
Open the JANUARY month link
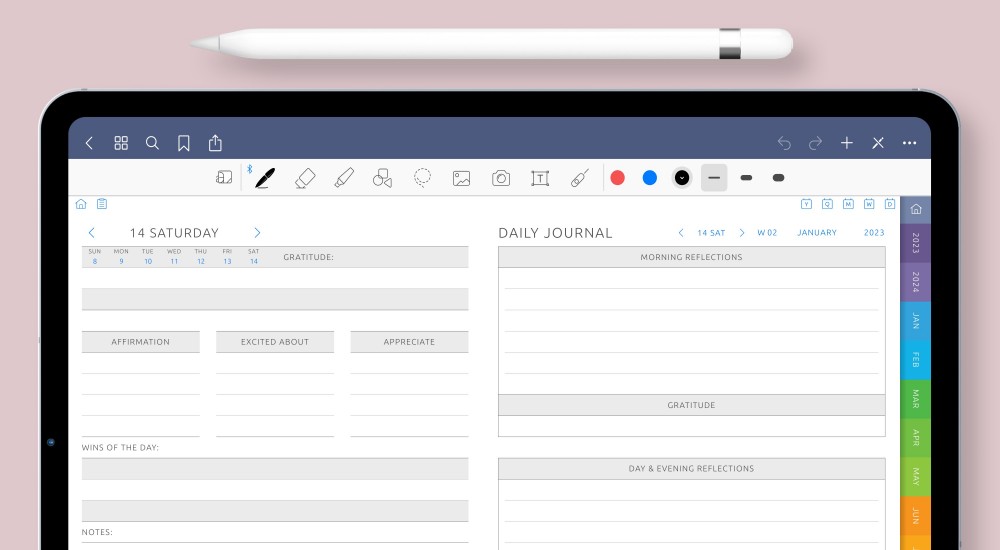pos(817,233)
